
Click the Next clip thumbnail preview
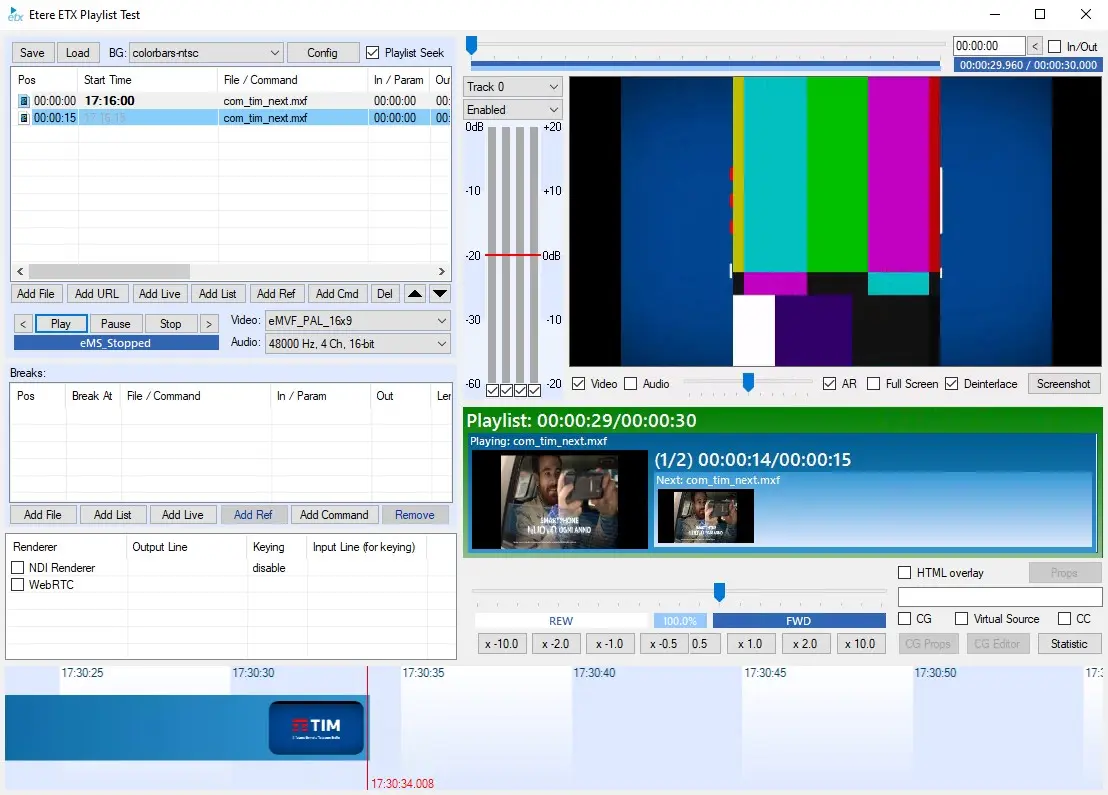[705, 516]
